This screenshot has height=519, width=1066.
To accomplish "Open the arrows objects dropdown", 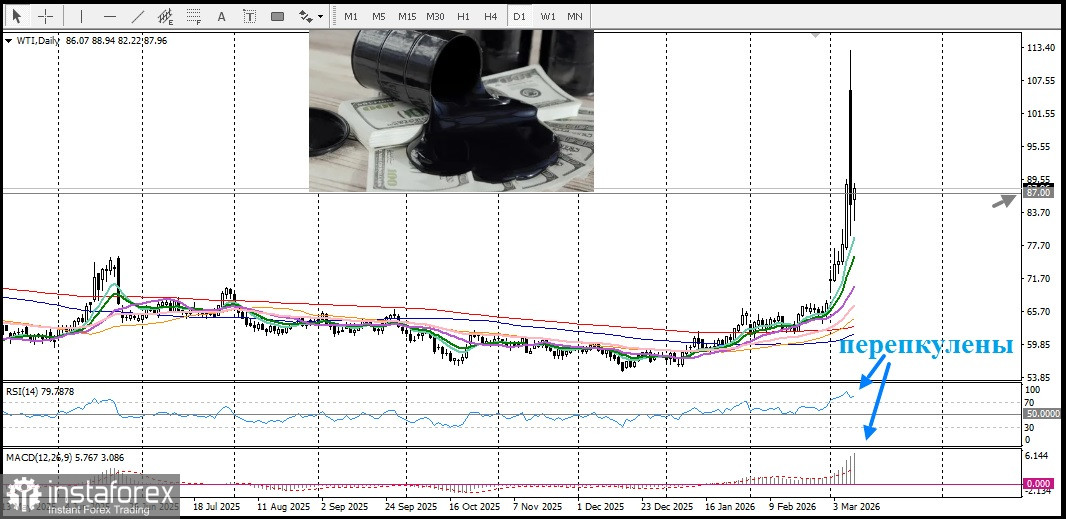I will click(311, 16).
